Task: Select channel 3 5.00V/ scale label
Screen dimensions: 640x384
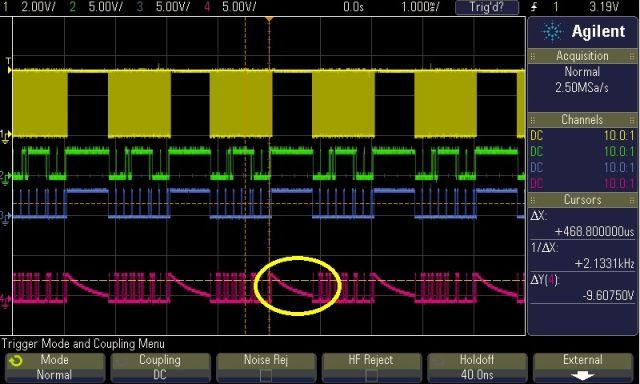Action: [x=173, y=7]
